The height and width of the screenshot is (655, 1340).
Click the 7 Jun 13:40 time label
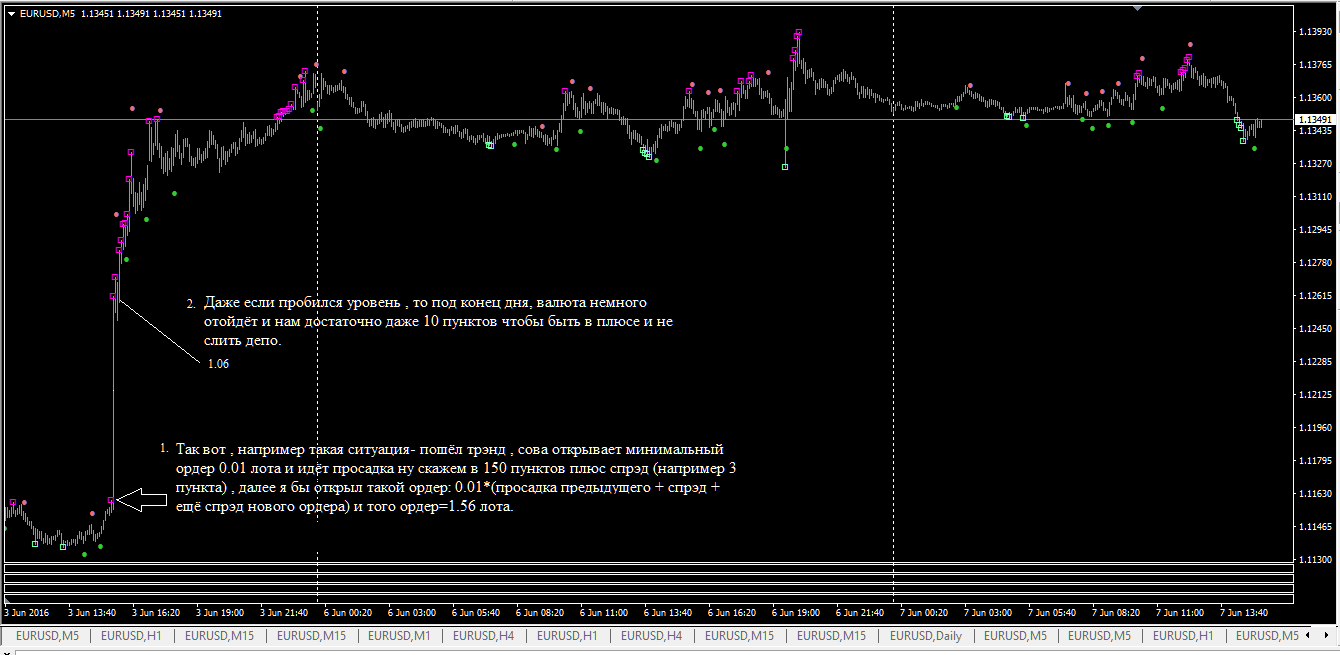1244,612
